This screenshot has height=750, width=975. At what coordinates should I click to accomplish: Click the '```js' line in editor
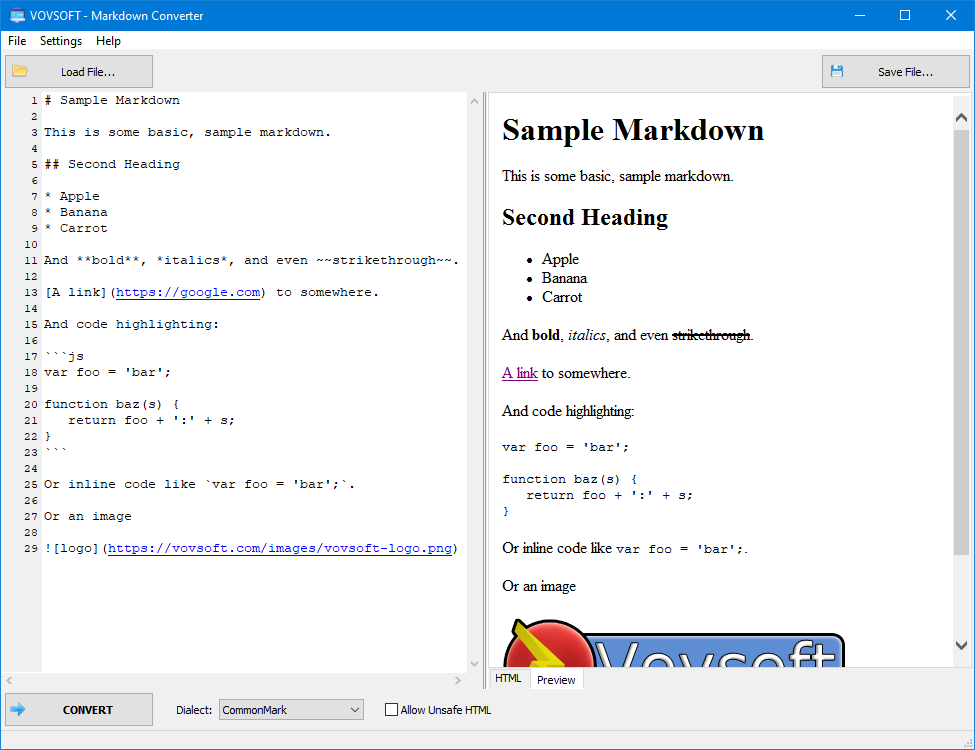[x=64, y=356]
